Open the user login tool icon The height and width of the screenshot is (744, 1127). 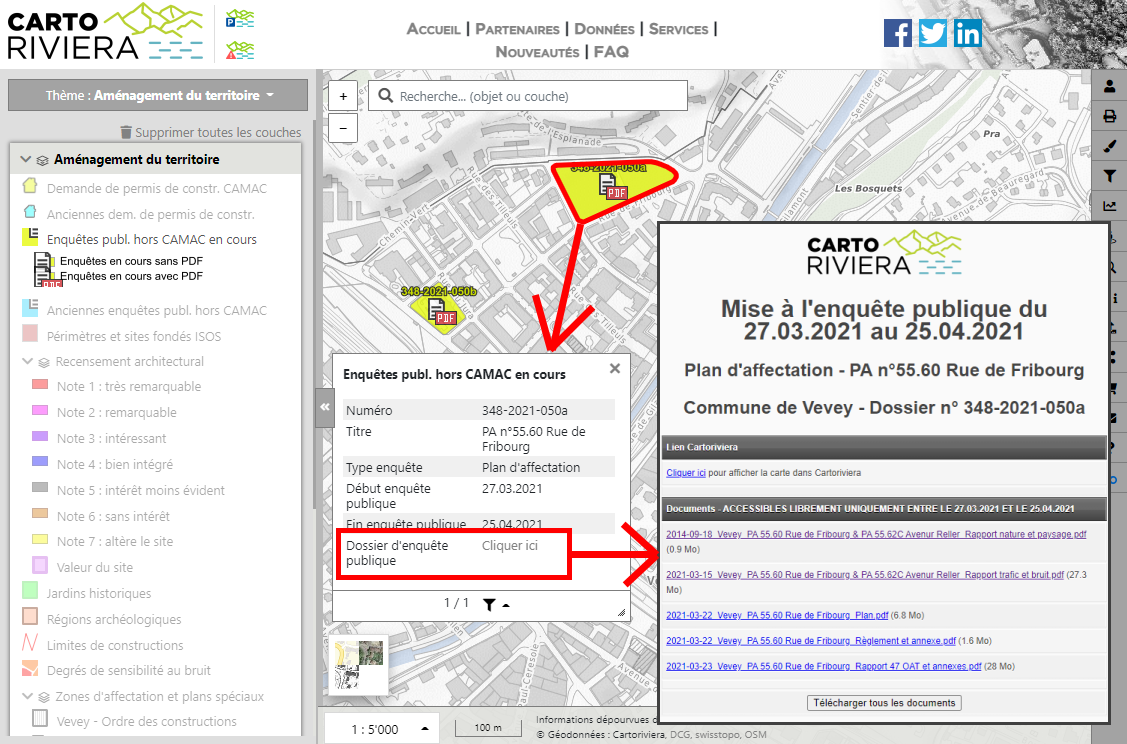click(1109, 87)
